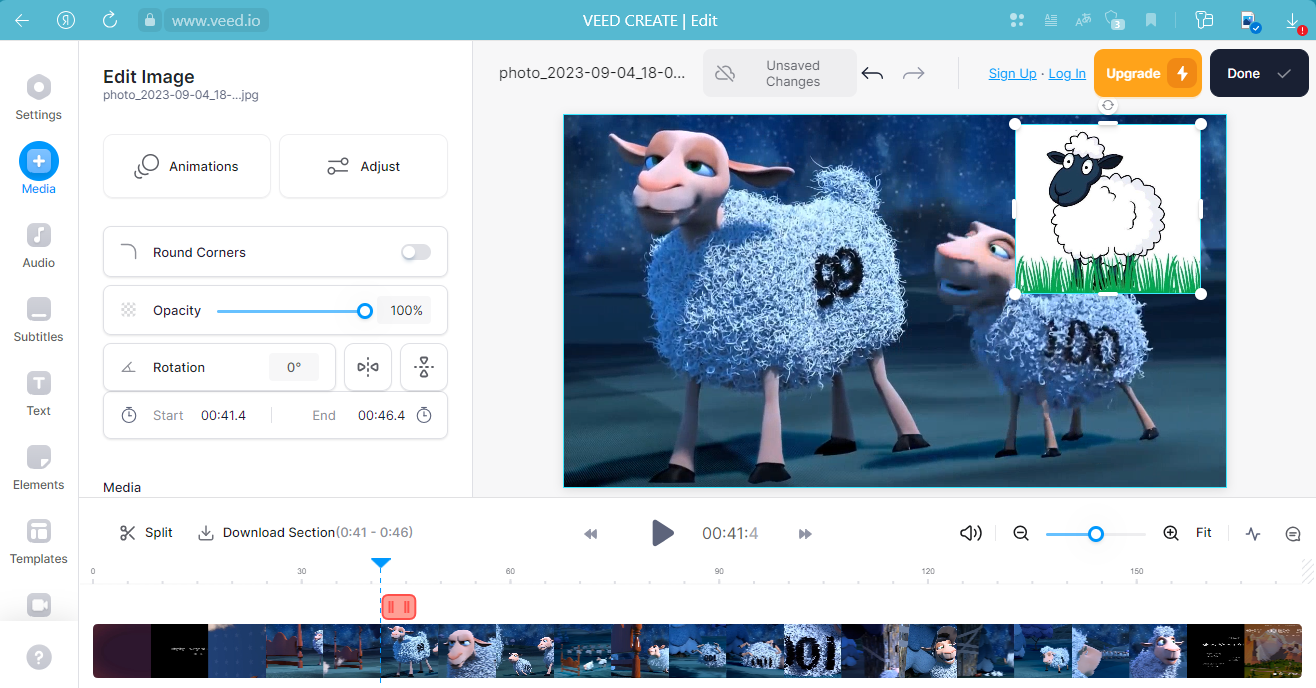Screen dimensions: 1316x688
Task: Mute audio with the volume icon
Action: point(970,533)
